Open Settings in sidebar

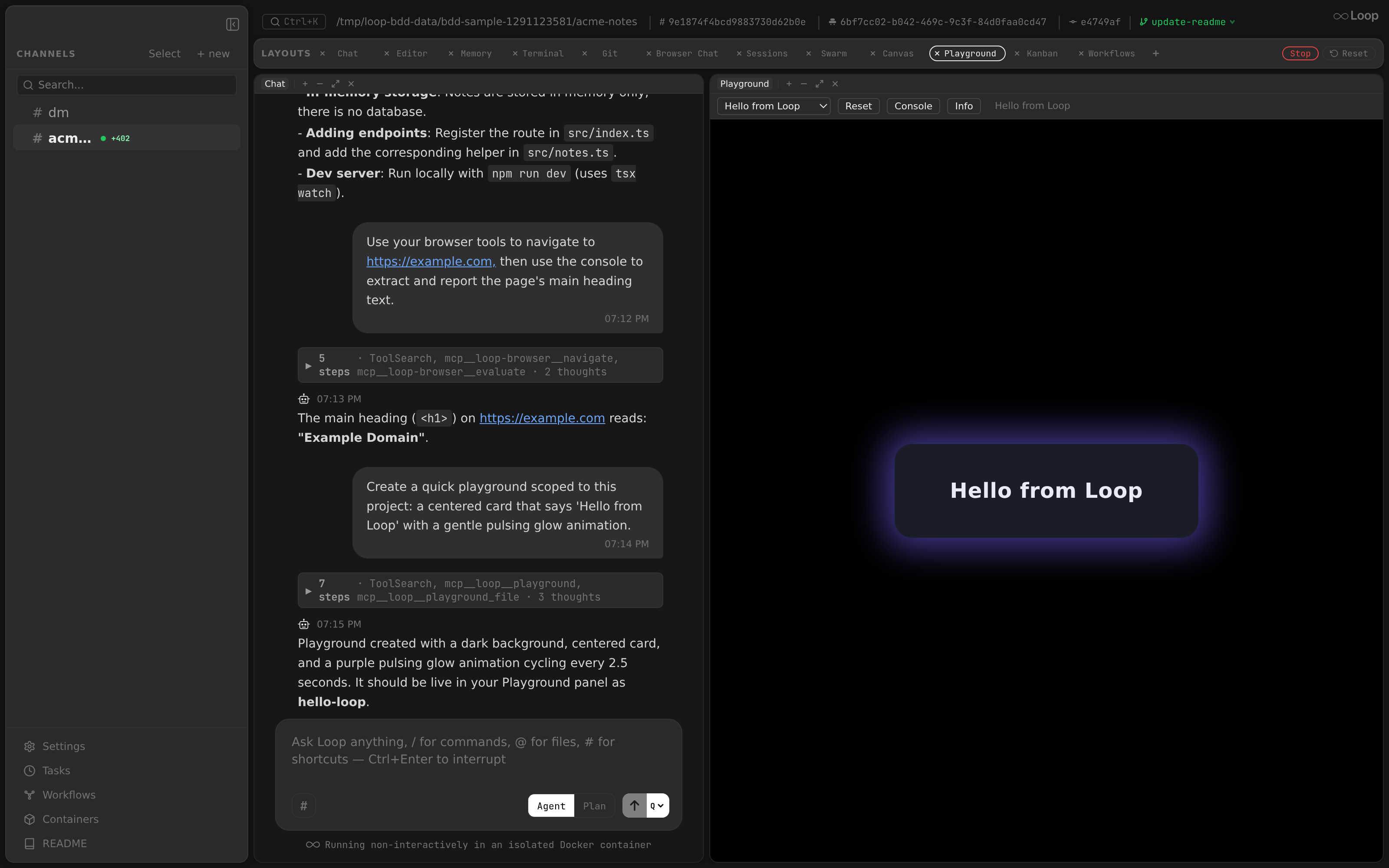[63, 746]
